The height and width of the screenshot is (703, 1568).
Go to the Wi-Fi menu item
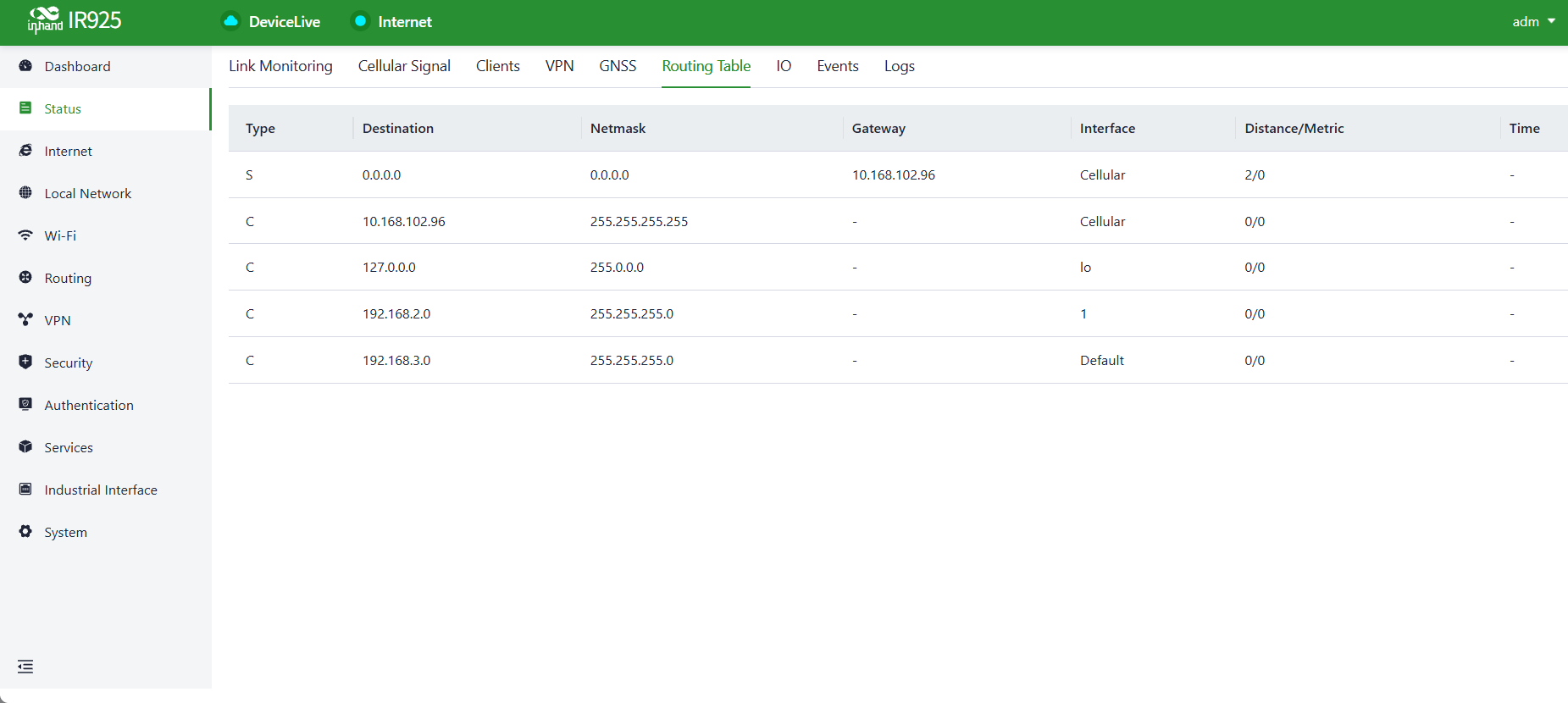pyautogui.click(x=105, y=235)
